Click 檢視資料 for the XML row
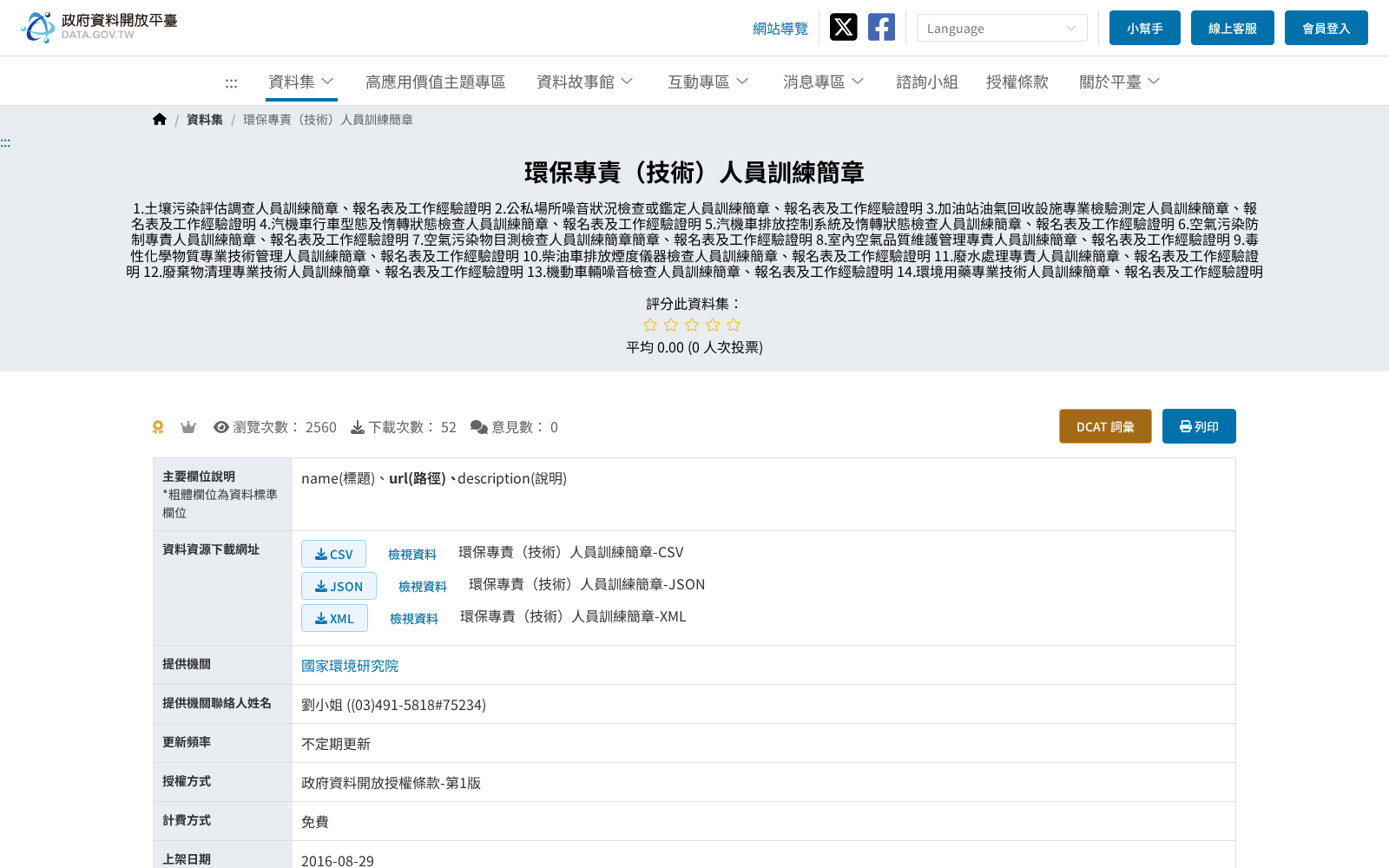The image size is (1389, 868). point(414,618)
